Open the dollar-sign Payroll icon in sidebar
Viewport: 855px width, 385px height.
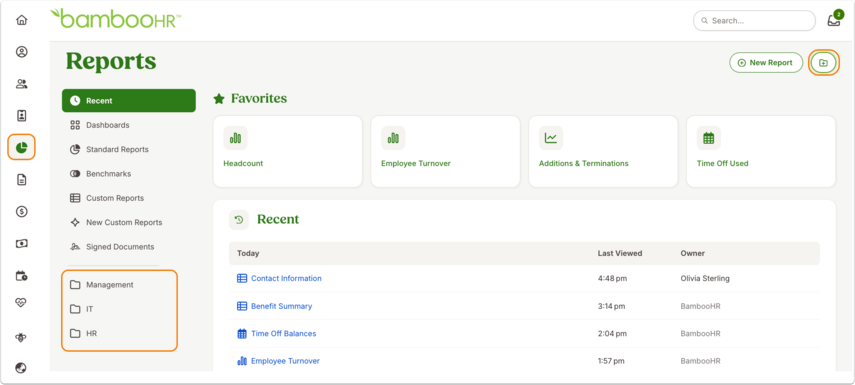click(21, 212)
